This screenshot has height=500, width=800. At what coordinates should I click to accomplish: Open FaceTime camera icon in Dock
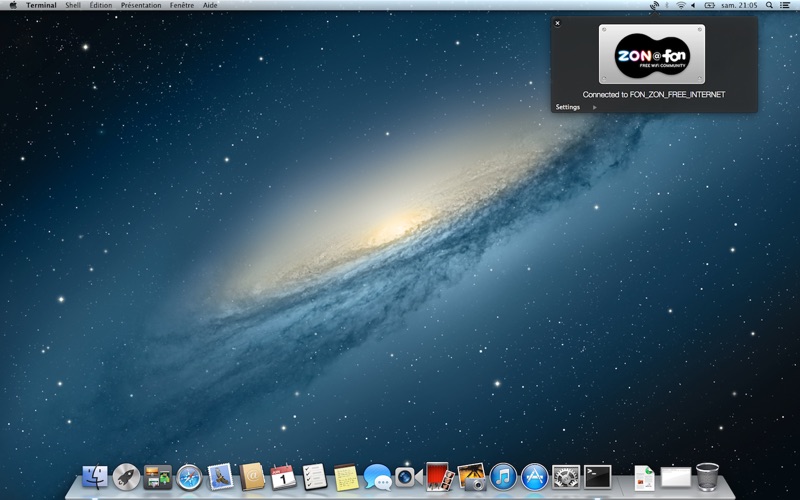(x=409, y=477)
